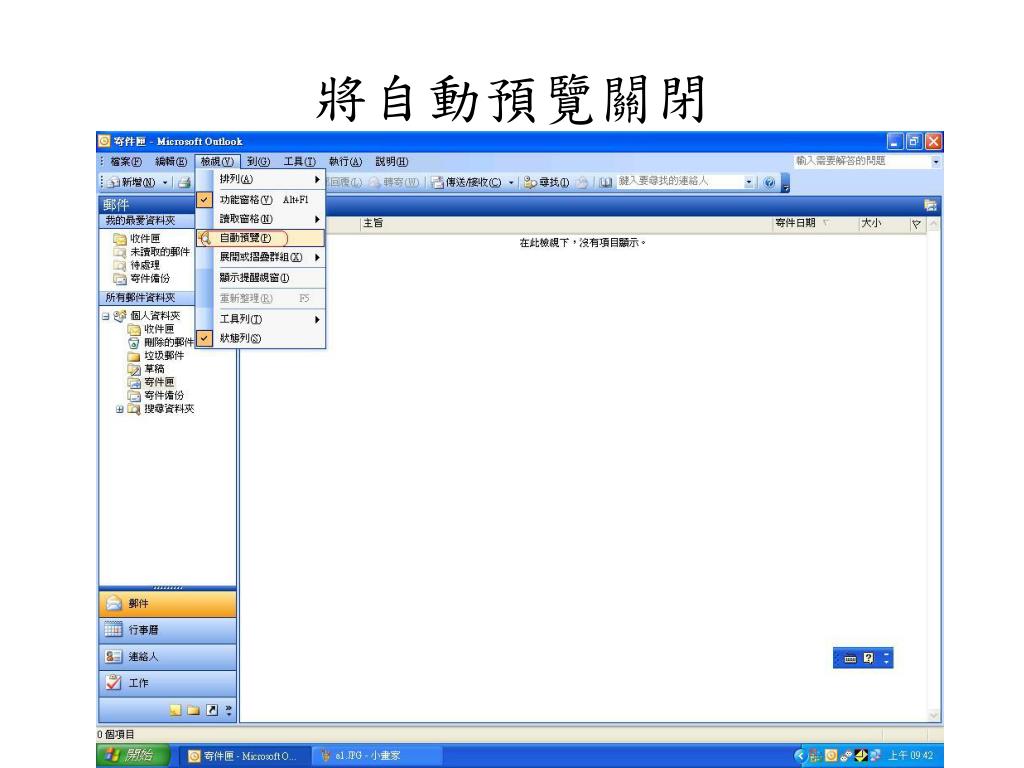Click the folder icon at header bar right

pos(931,206)
